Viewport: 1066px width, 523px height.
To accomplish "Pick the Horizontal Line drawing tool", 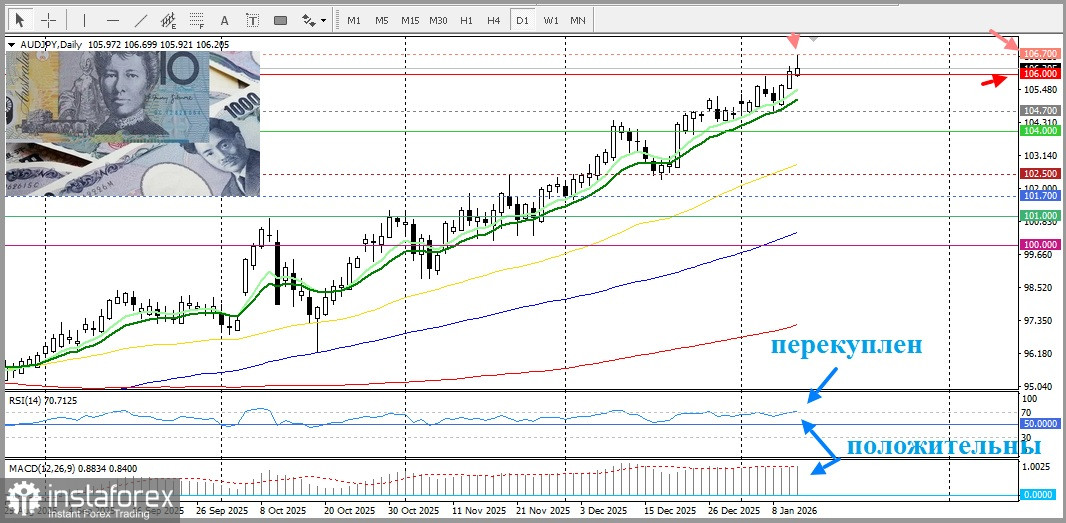I will pyautogui.click(x=113, y=20).
